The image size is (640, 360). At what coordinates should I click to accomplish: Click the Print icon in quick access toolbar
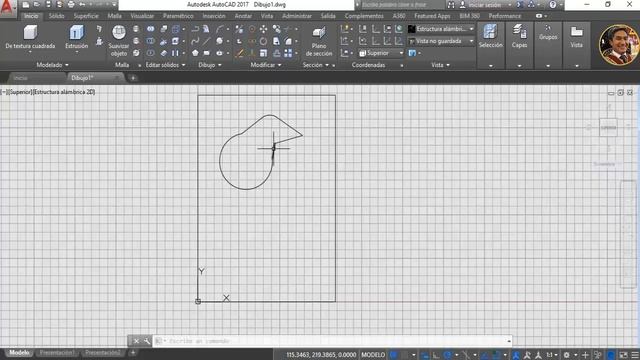71,4
